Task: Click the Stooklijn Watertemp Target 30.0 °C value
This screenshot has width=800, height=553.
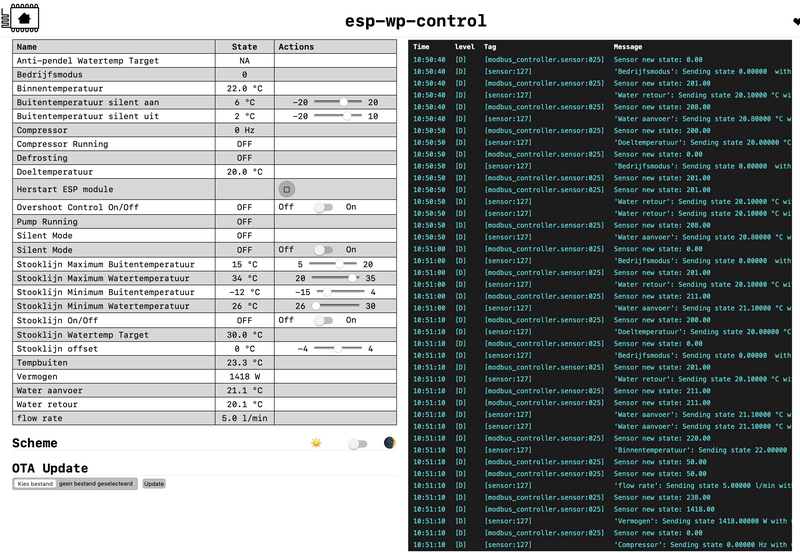Action: pyautogui.click(x=244, y=335)
